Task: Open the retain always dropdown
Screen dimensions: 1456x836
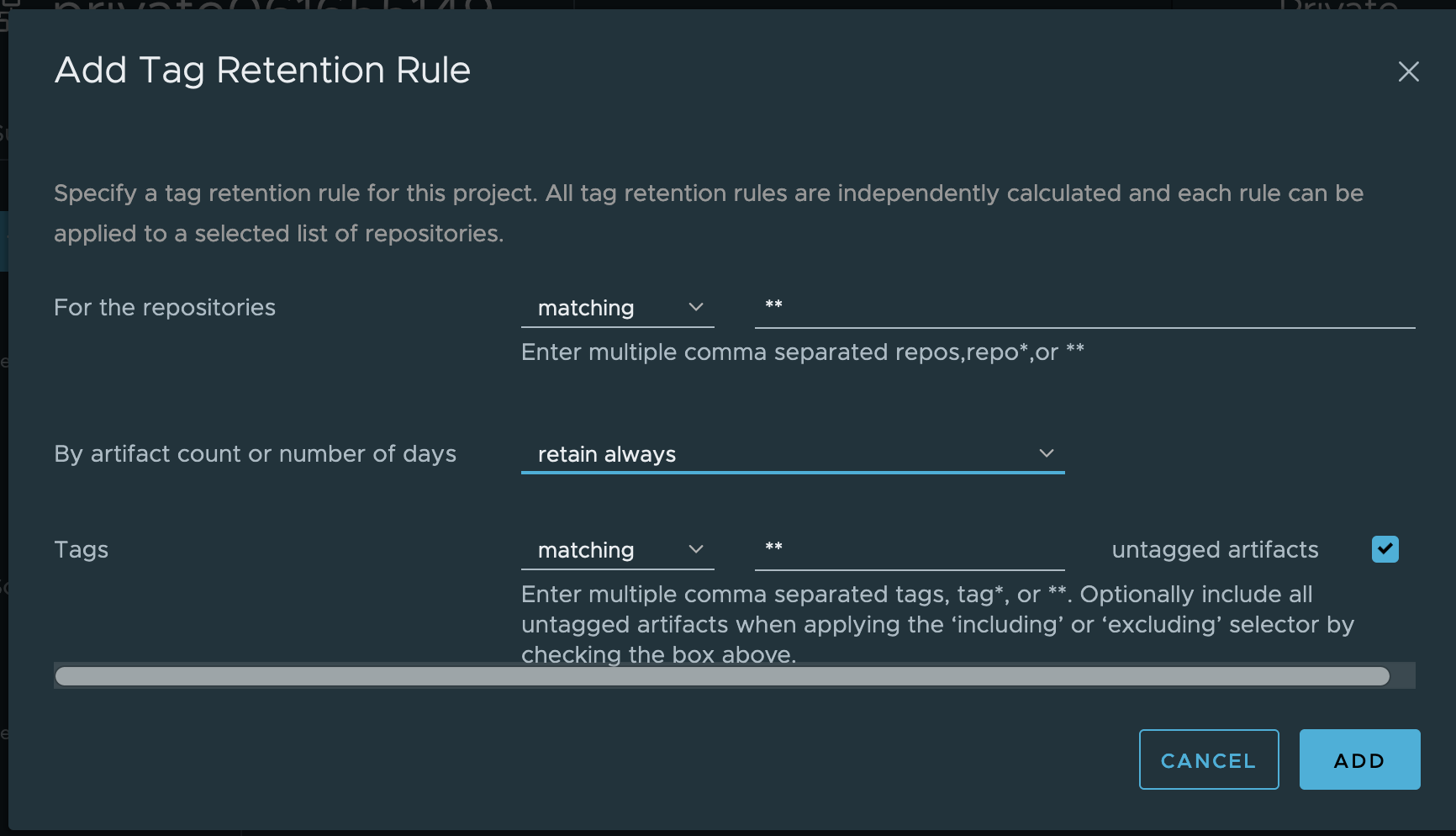Action: [792, 453]
